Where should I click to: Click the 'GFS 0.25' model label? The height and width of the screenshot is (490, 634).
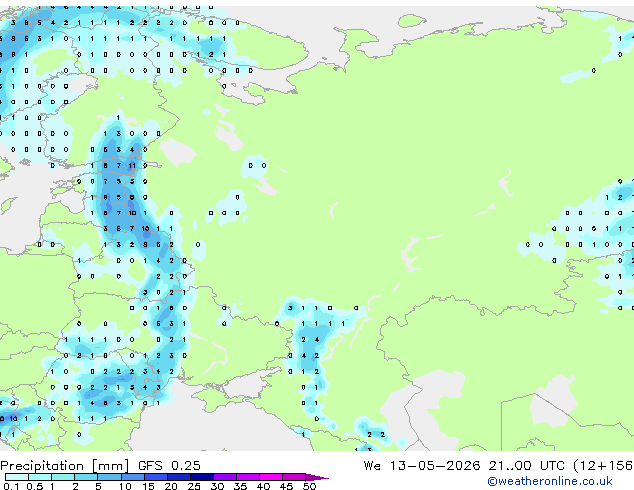pos(169,466)
